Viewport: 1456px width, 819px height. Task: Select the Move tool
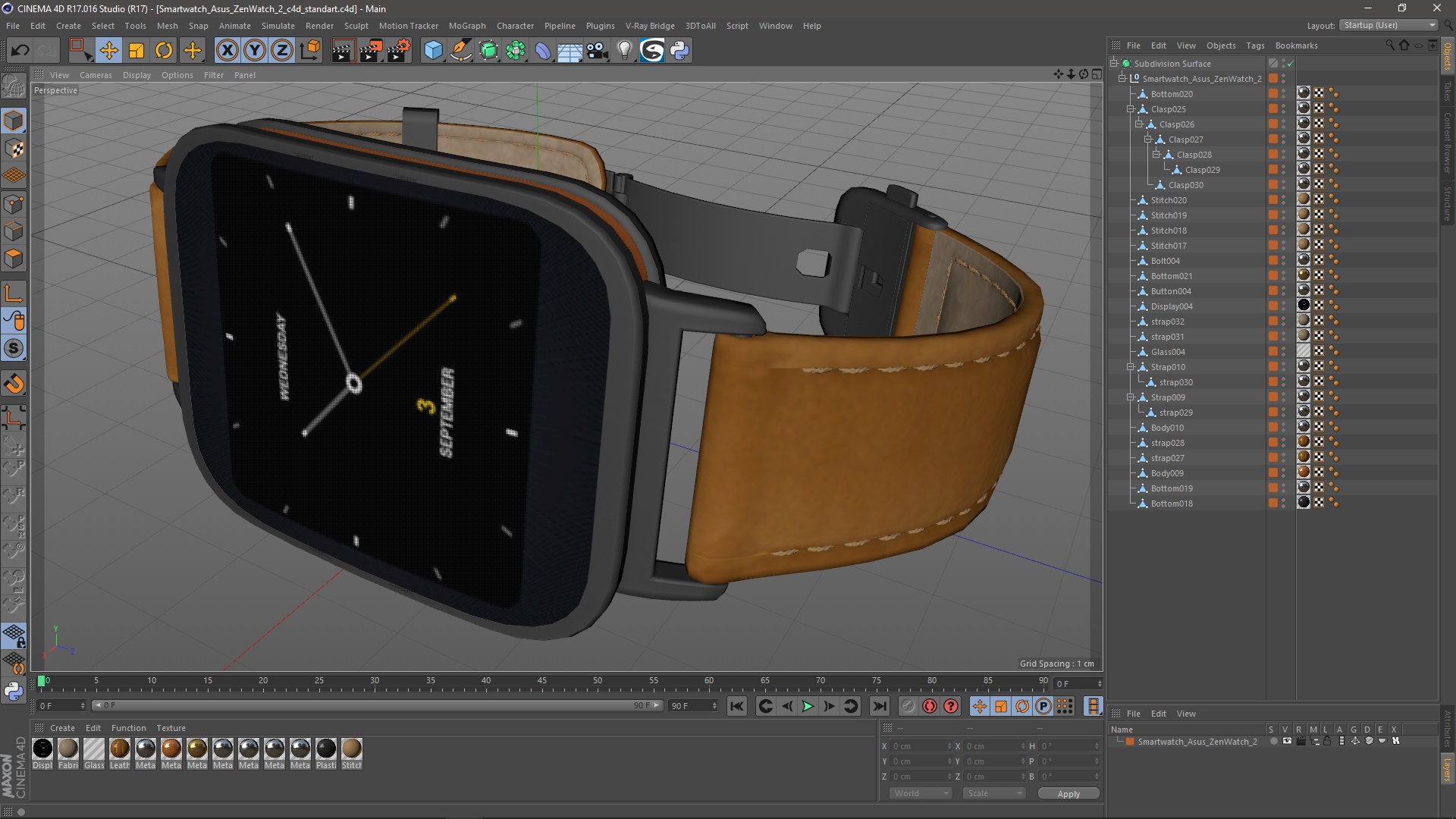click(108, 51)
